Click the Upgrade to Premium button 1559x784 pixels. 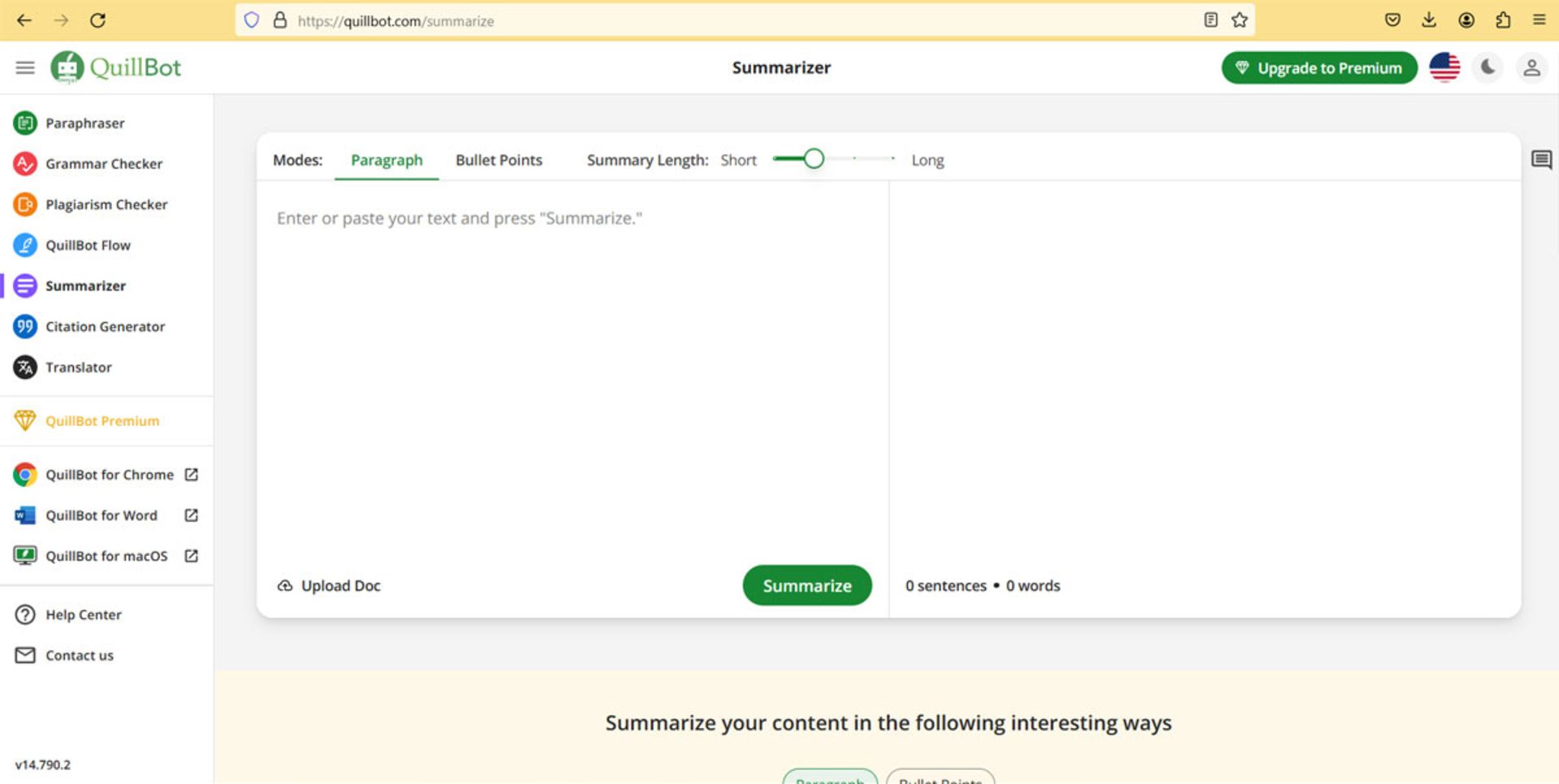click(x=1319, y=68)
